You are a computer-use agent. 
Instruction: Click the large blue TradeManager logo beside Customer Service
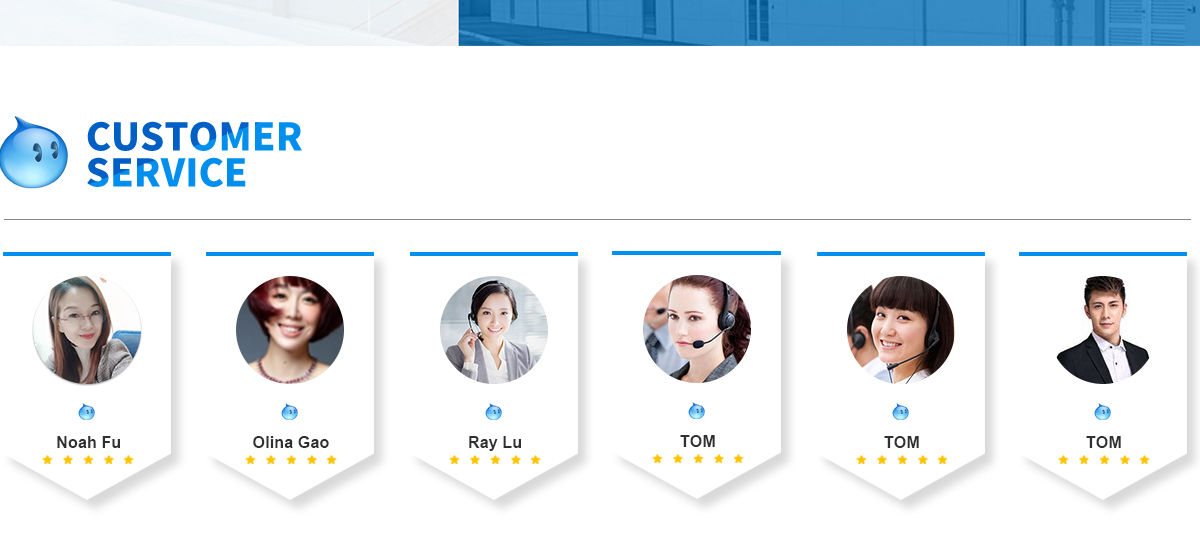33,152
